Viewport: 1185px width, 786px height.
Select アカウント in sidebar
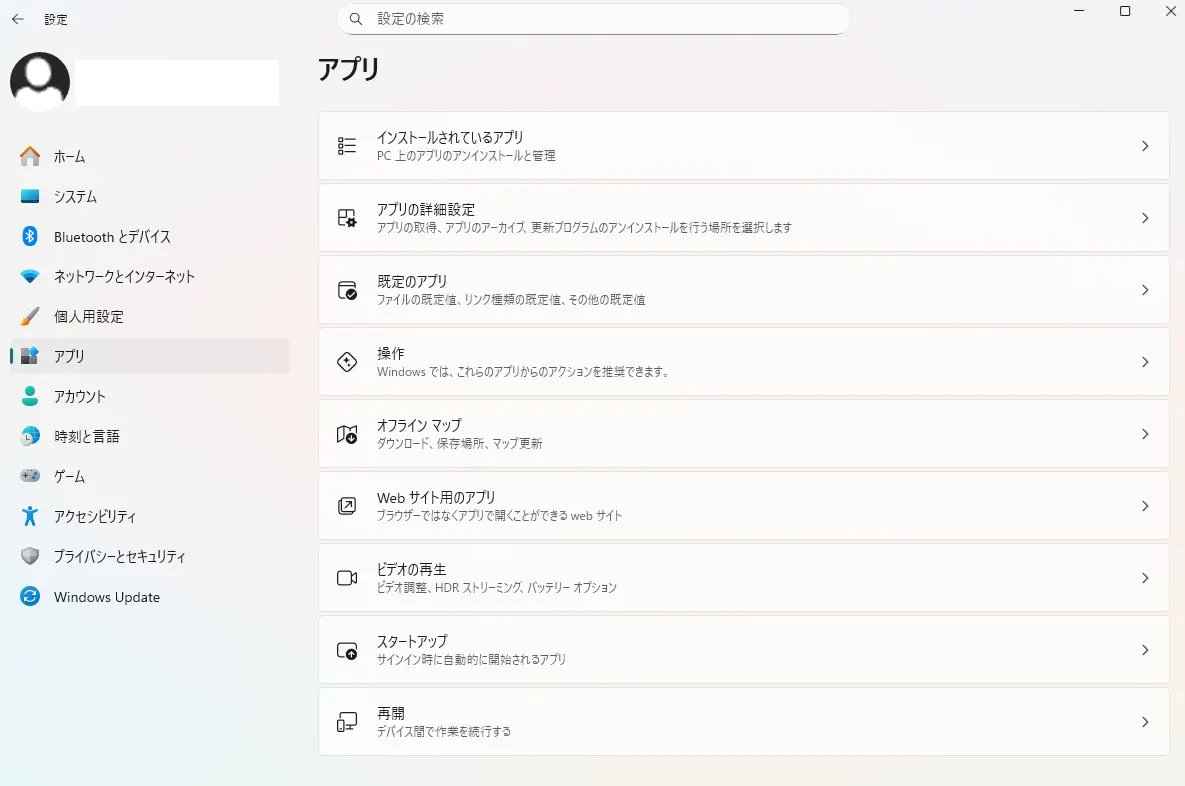150,396
